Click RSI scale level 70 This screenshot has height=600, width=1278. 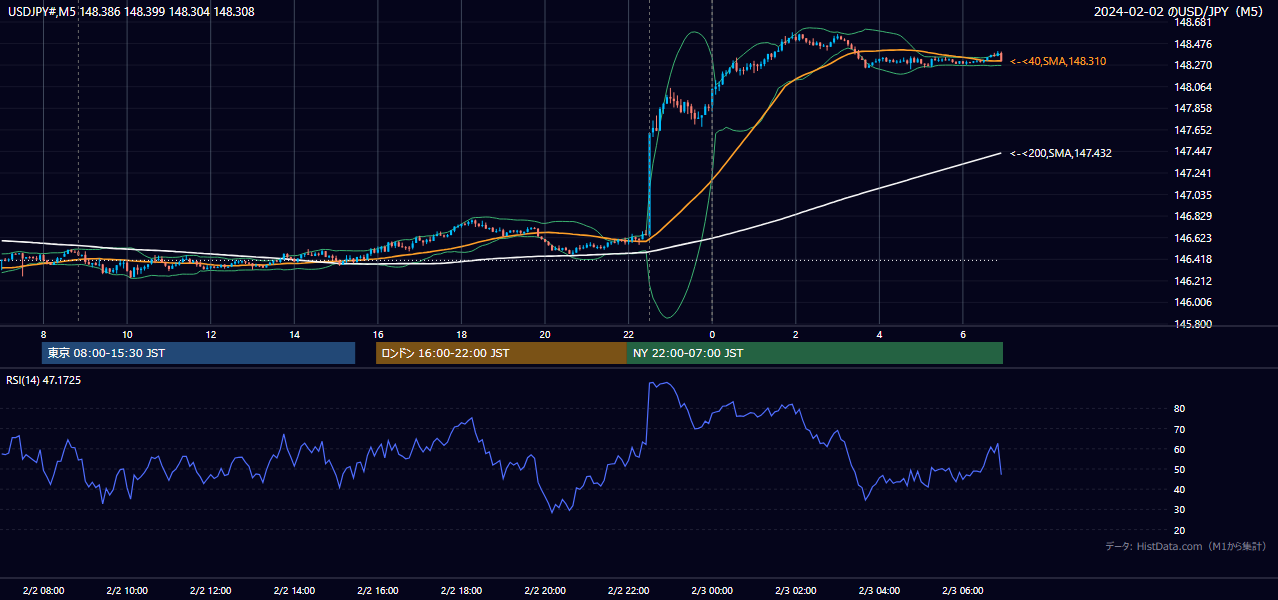[1180, 429]
